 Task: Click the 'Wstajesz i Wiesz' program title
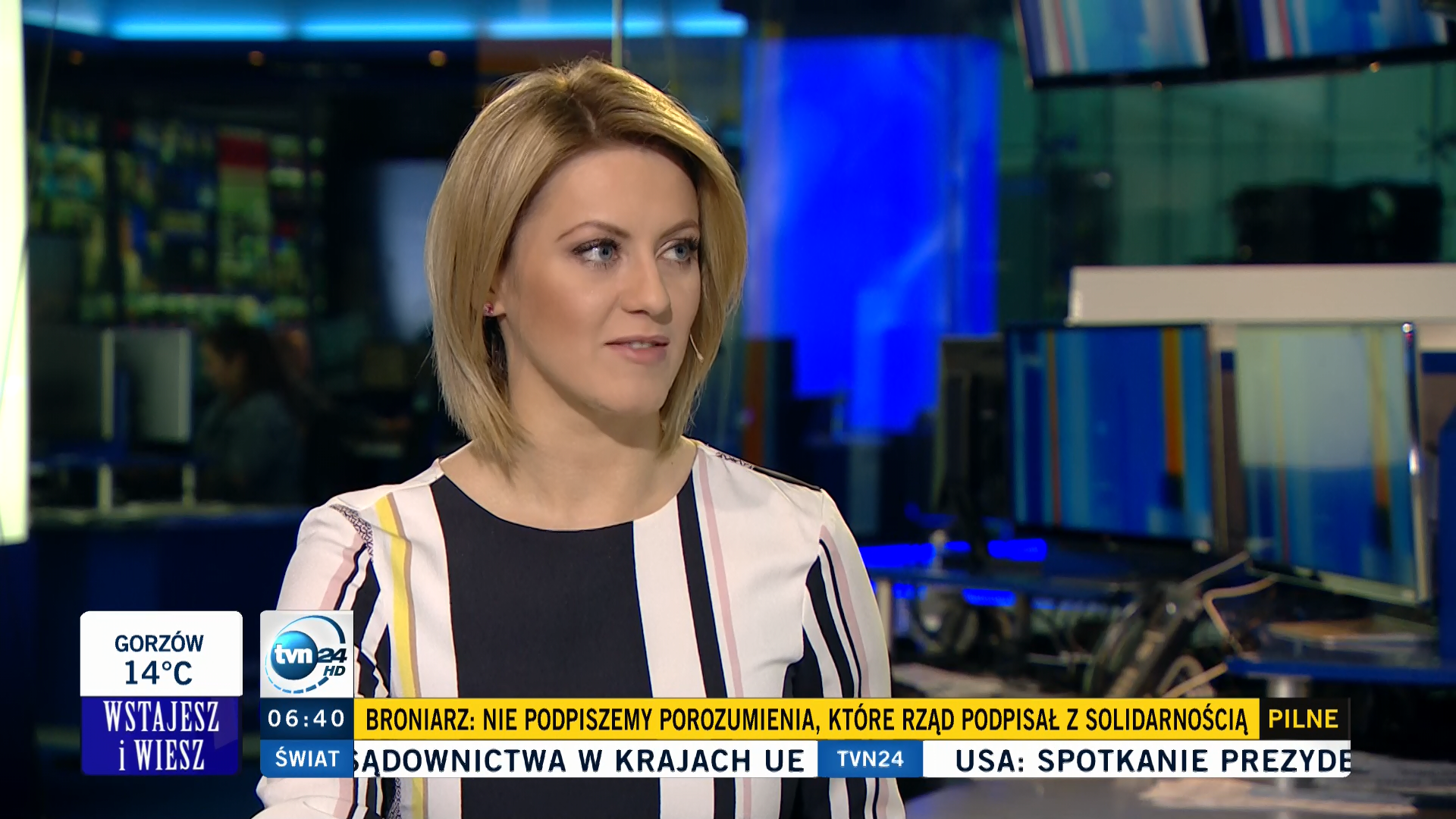161,736
